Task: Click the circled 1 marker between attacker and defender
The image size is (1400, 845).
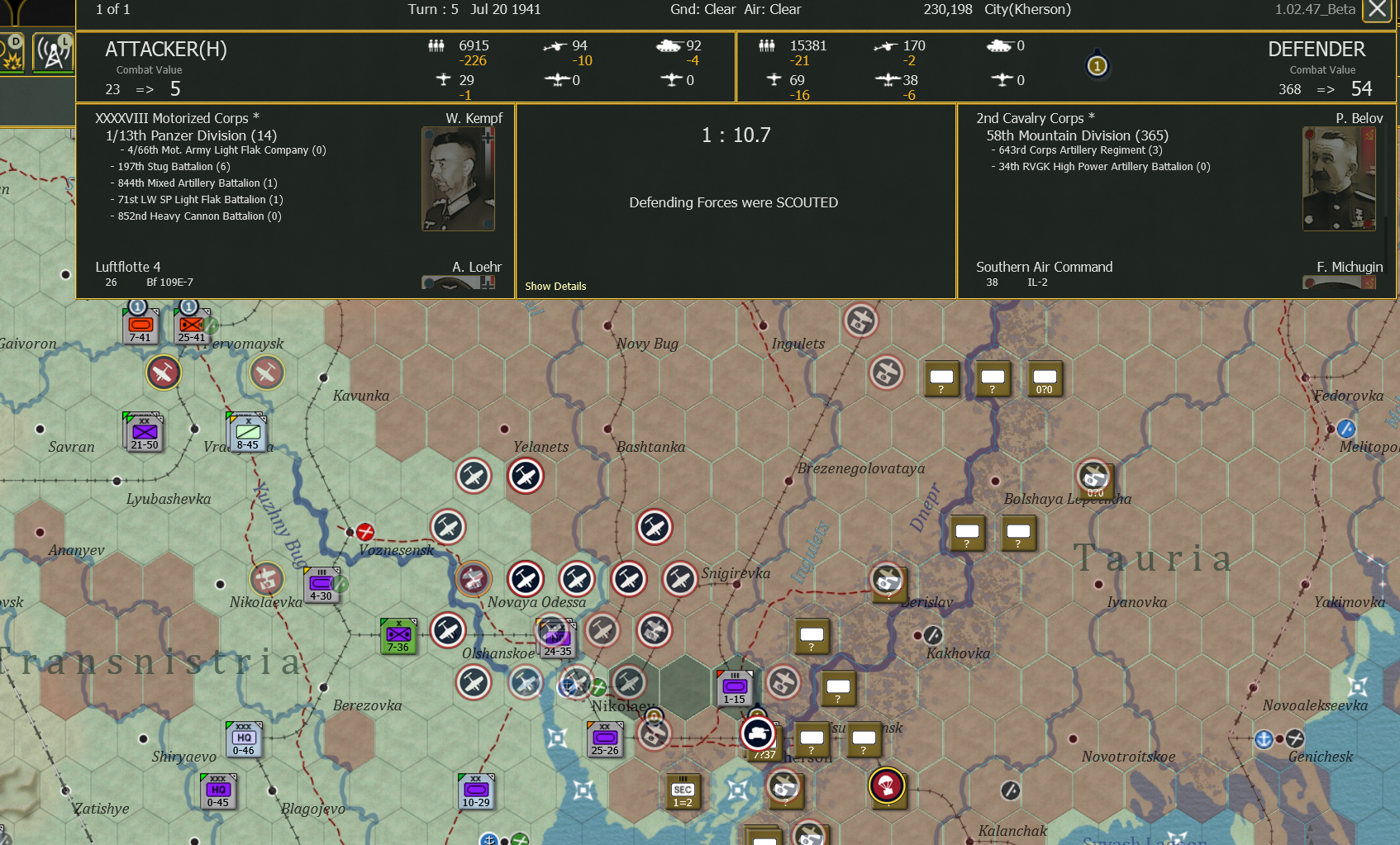Action: (1097, 64)
